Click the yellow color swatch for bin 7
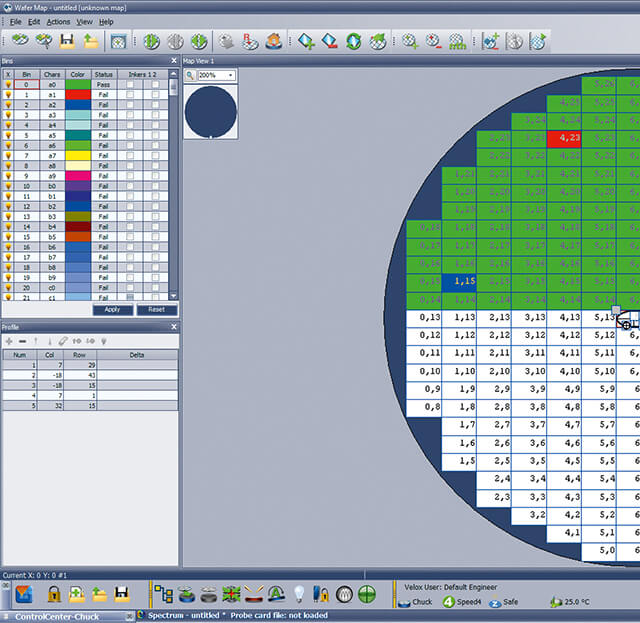 [x=78, y=156]
